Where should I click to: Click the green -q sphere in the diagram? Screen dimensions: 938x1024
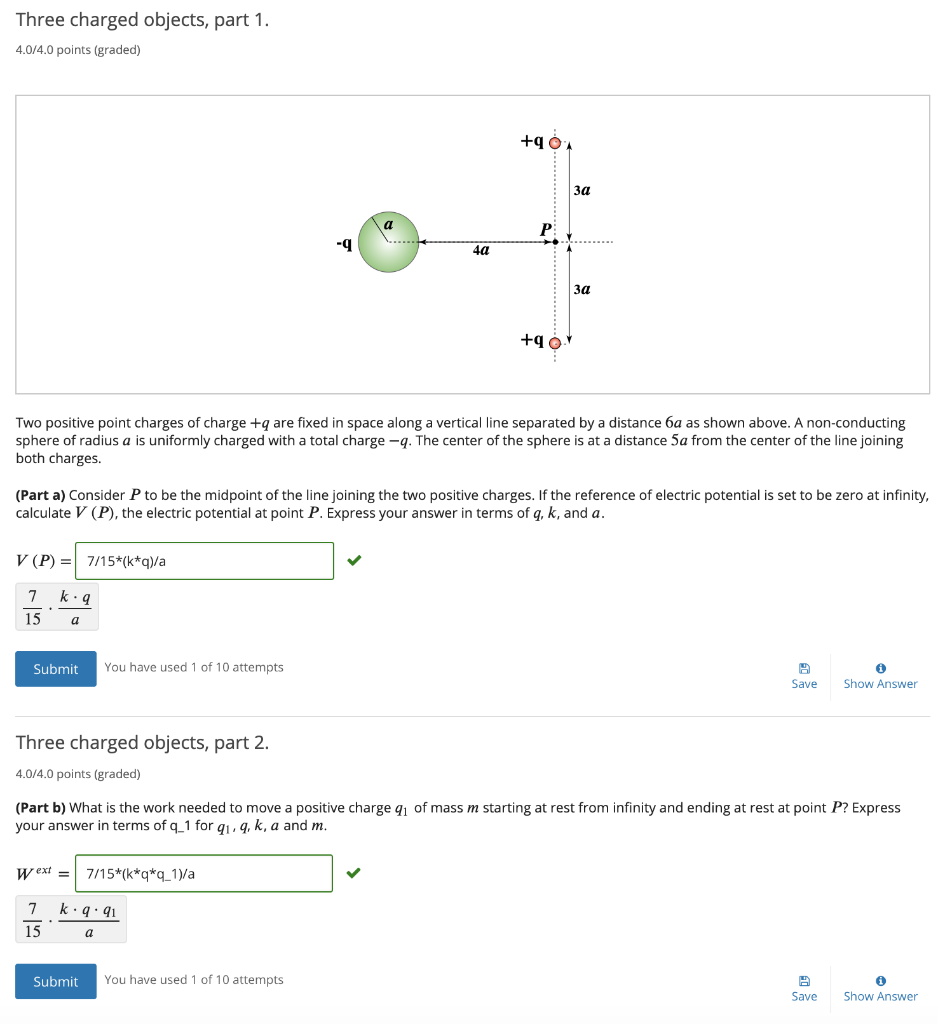[x=388, y=241]
